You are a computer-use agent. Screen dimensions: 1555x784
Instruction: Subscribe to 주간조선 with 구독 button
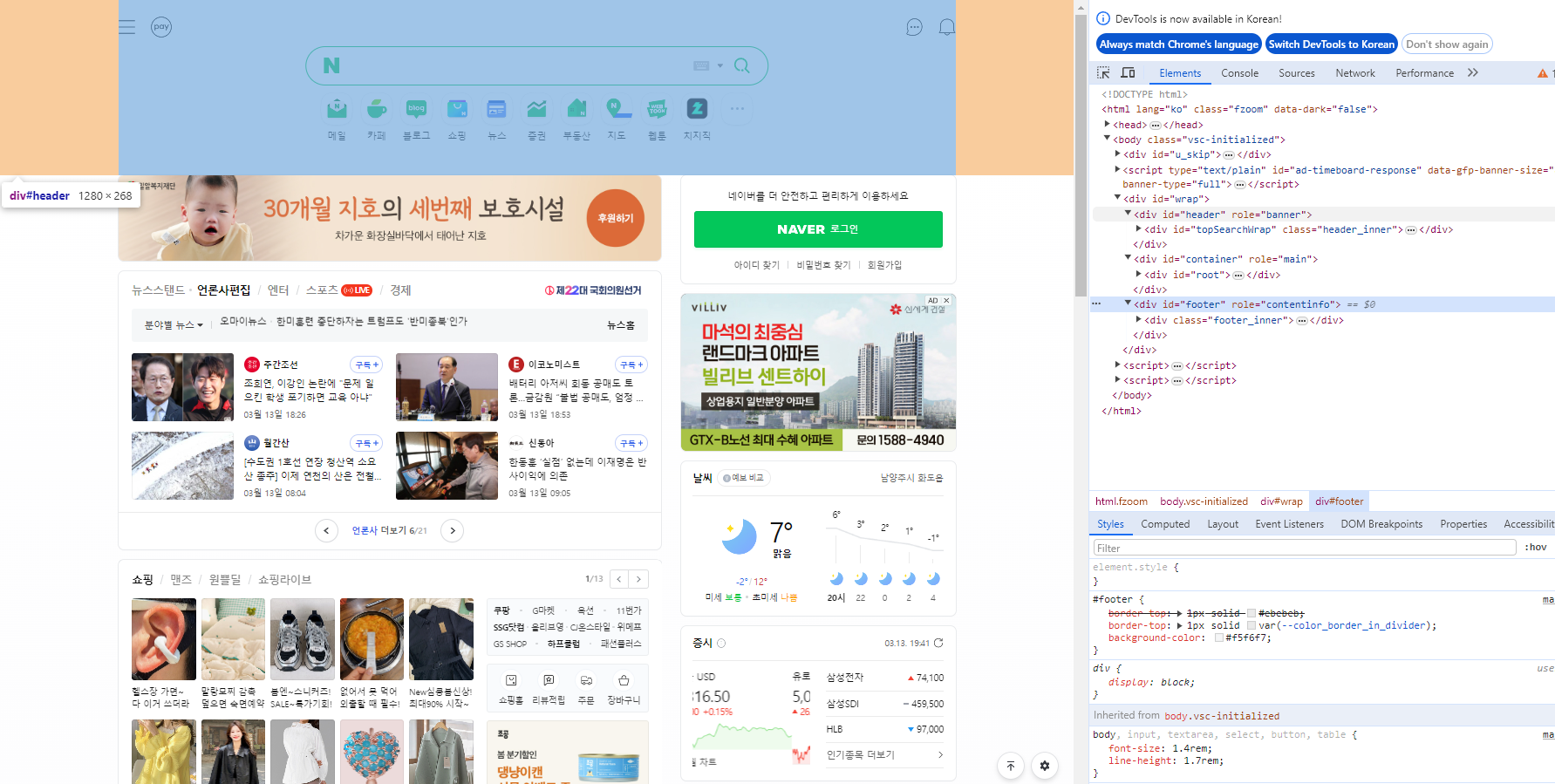366,365
